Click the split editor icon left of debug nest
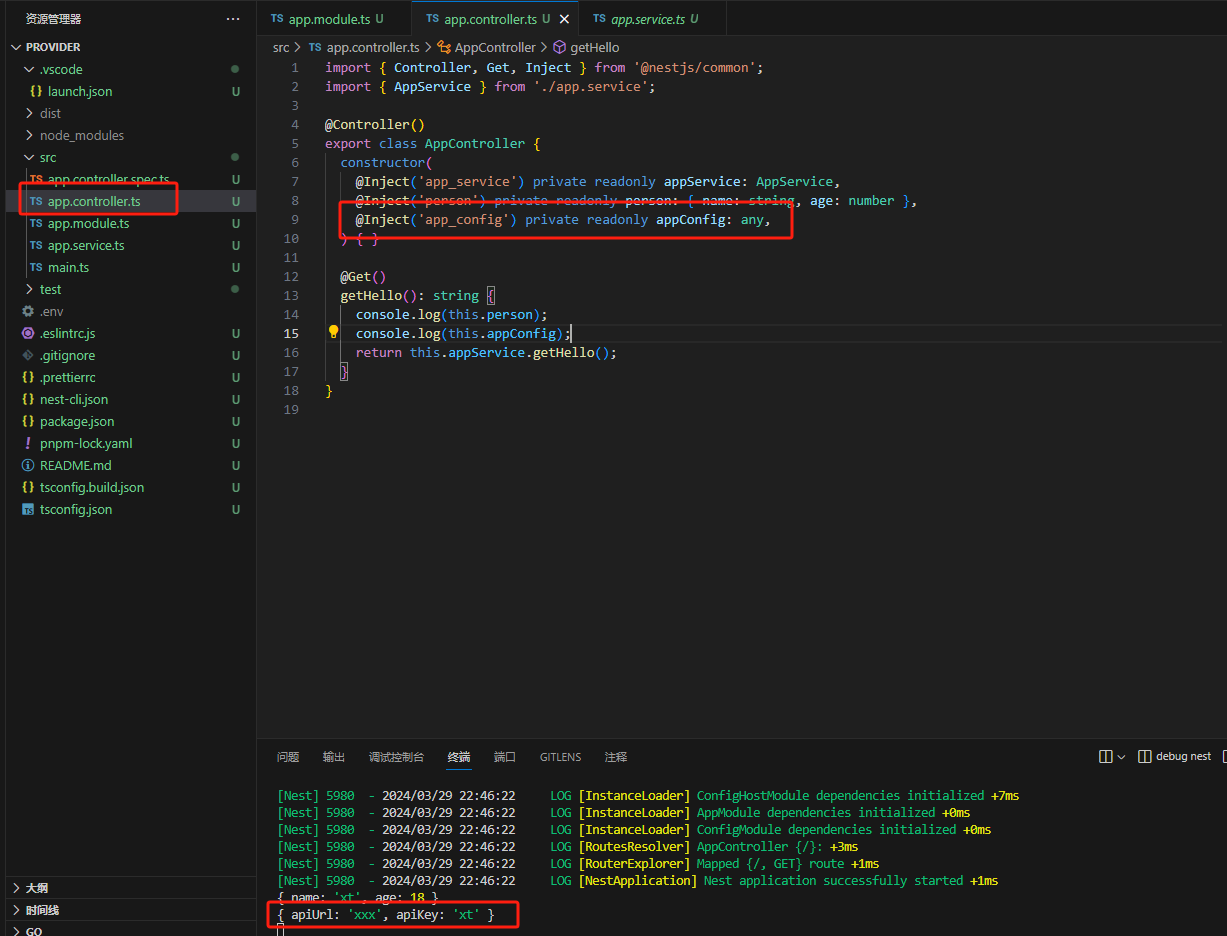This screenshot has width=1227, height=936. tap(1107, 756)
